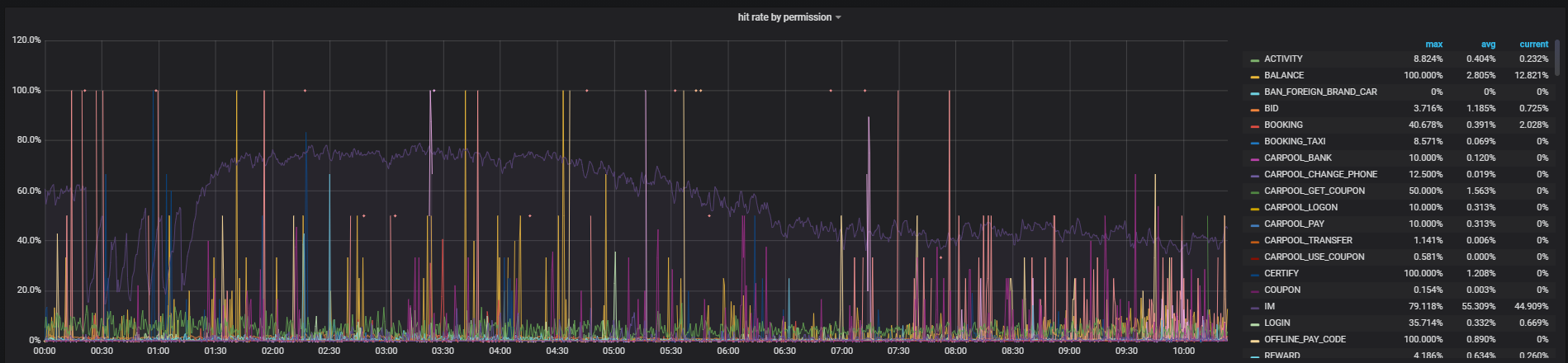Click IM avg value 55.309%
This screenshot has width=1568, height=363.
coord(1478,306)
